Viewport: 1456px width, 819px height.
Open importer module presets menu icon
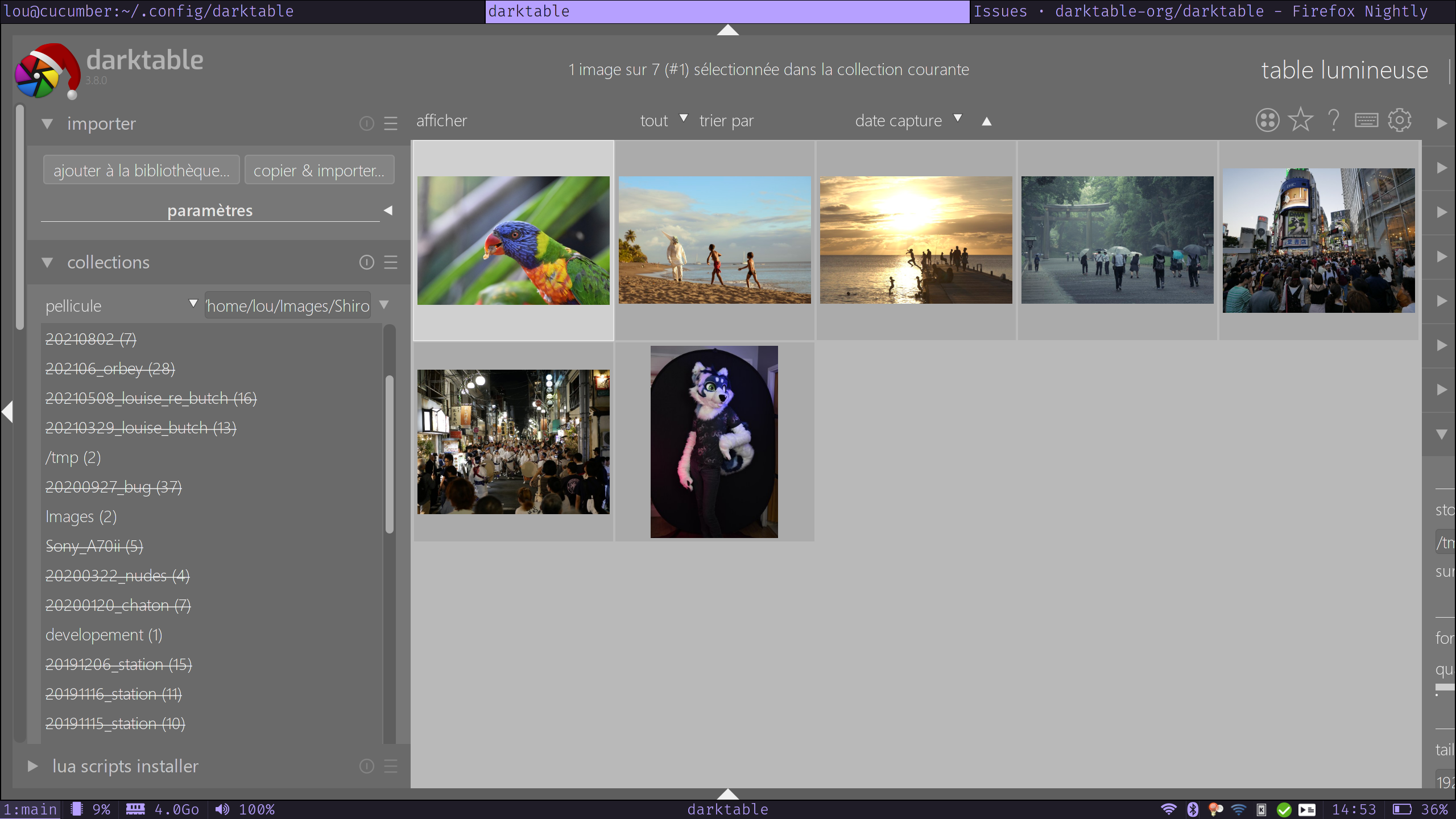(391, 123)
